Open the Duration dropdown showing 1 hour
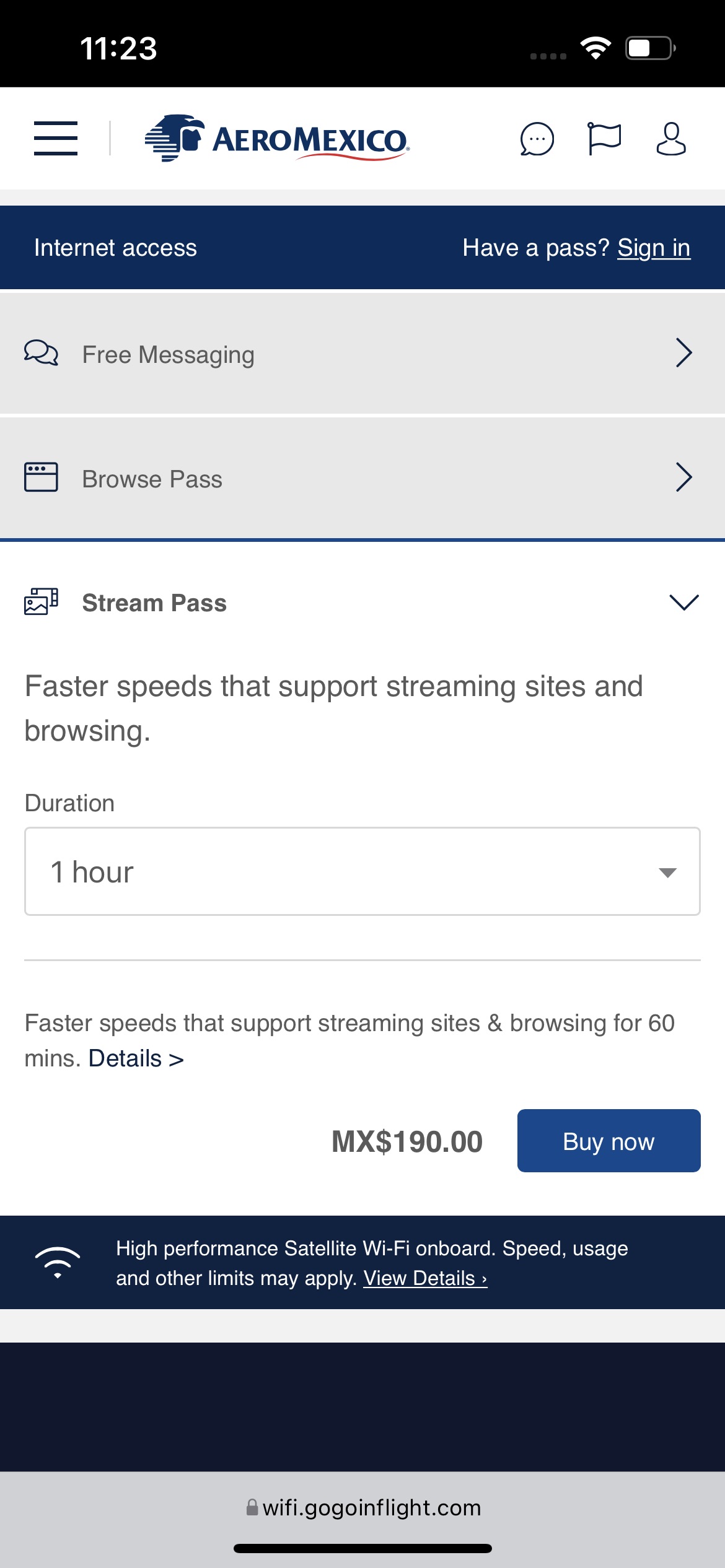This screenshot has width=725, height=1568. coord(362,871)
